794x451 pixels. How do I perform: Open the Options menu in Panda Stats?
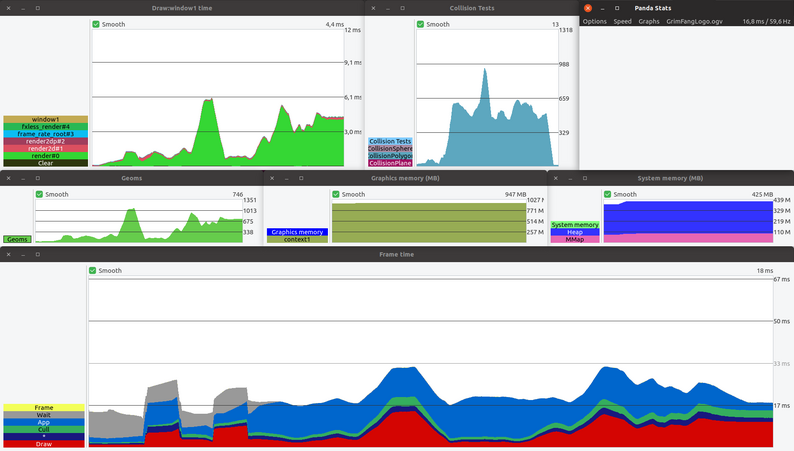coord(594,21)
